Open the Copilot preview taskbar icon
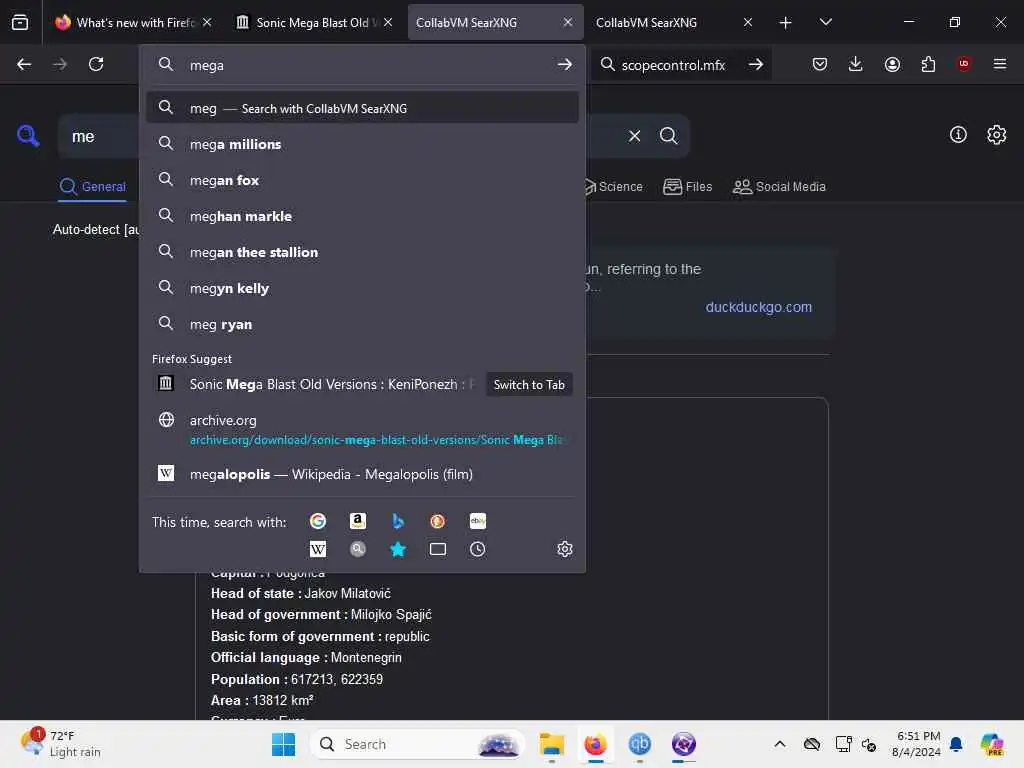Viewport: 1024px width, 768px height. 992,744
